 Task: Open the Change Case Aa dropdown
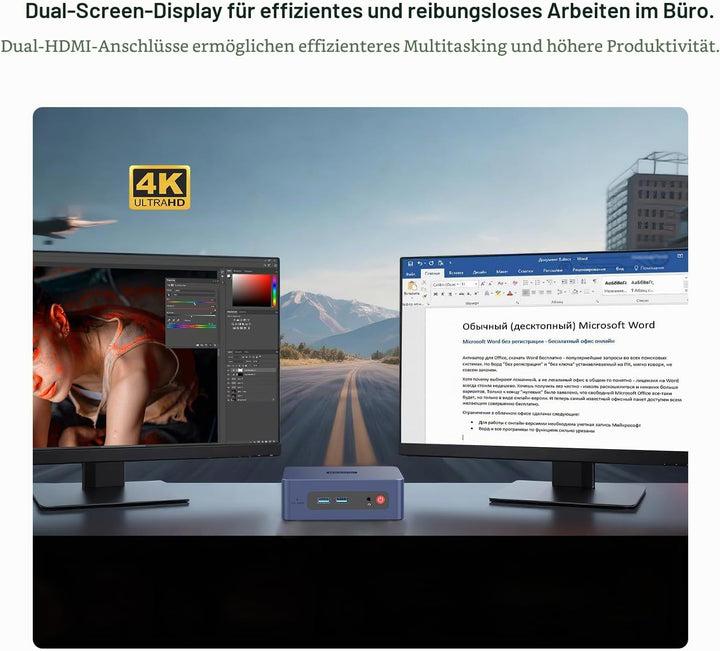coord(501,283)
